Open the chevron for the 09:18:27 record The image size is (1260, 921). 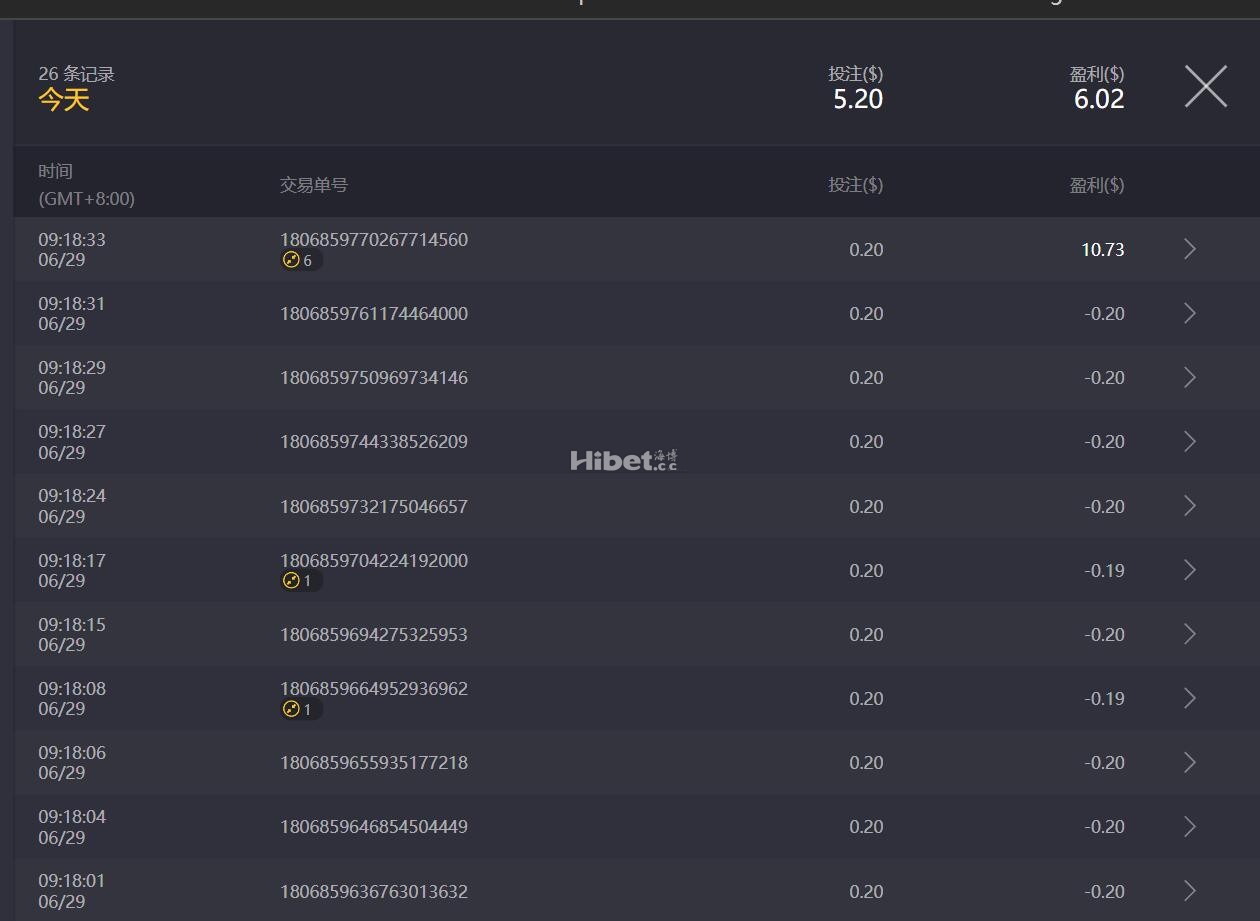point(1189,441)
